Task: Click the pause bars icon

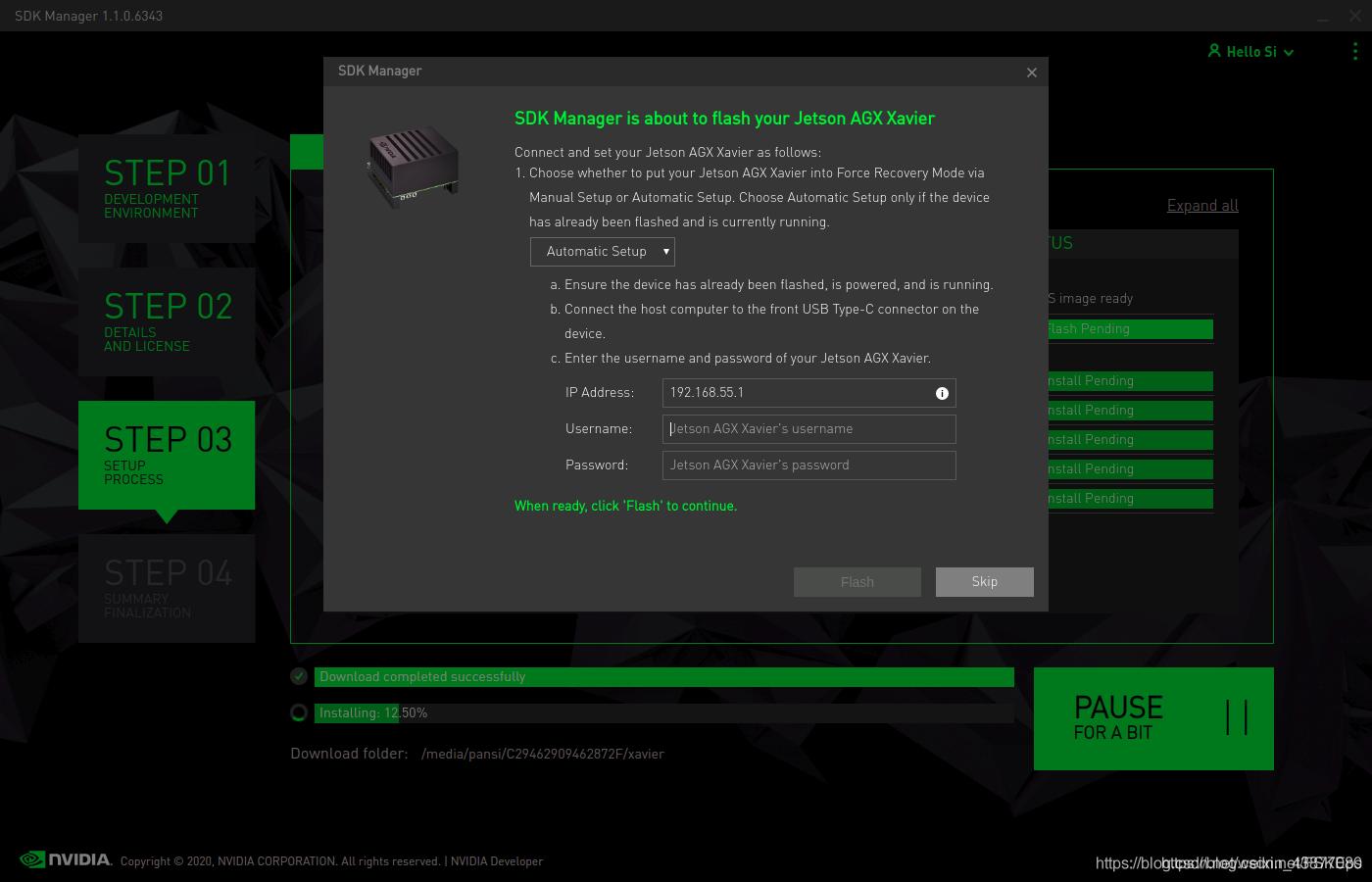Action: click(x=1237, y=717)
